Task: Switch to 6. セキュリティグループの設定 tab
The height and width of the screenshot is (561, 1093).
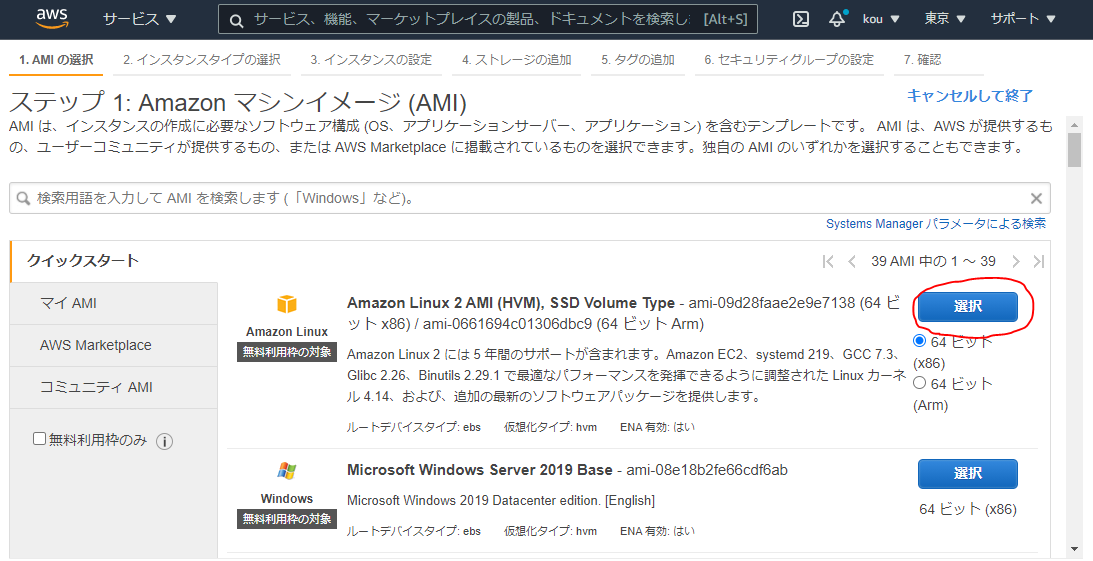Action: pos(789,60)
